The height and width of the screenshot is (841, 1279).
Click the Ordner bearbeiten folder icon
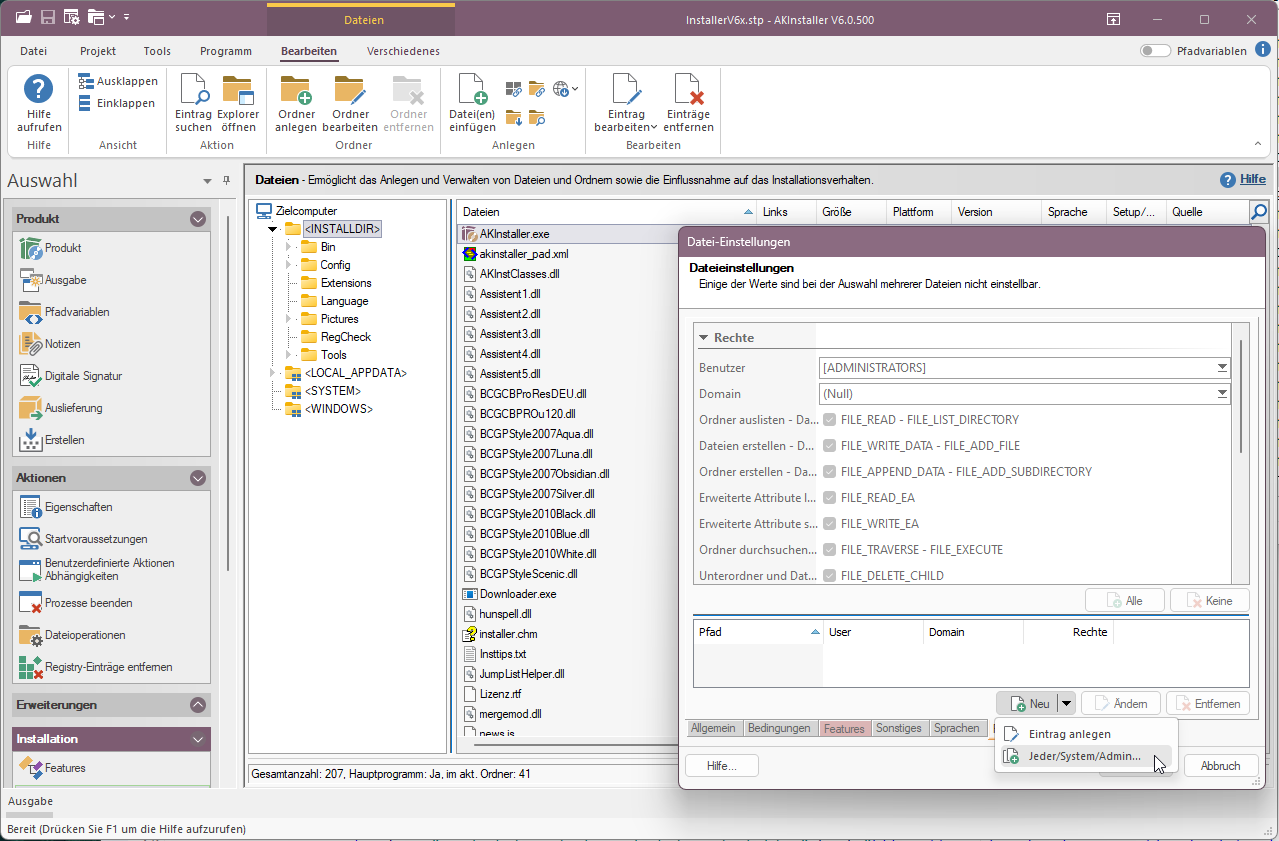(350, 90)
